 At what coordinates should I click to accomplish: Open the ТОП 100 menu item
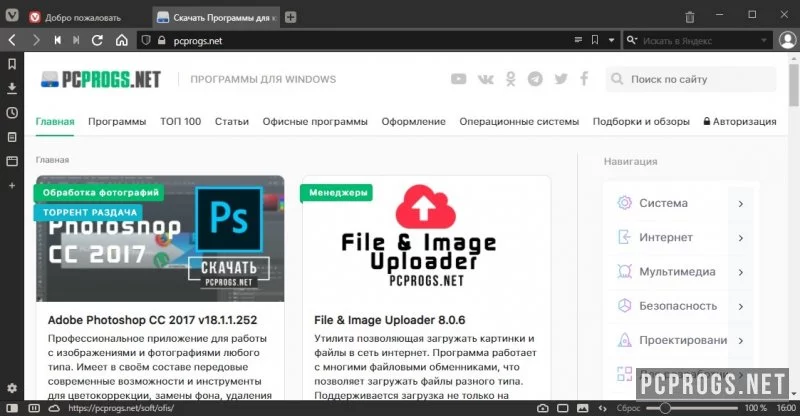[x=181, y=121]
